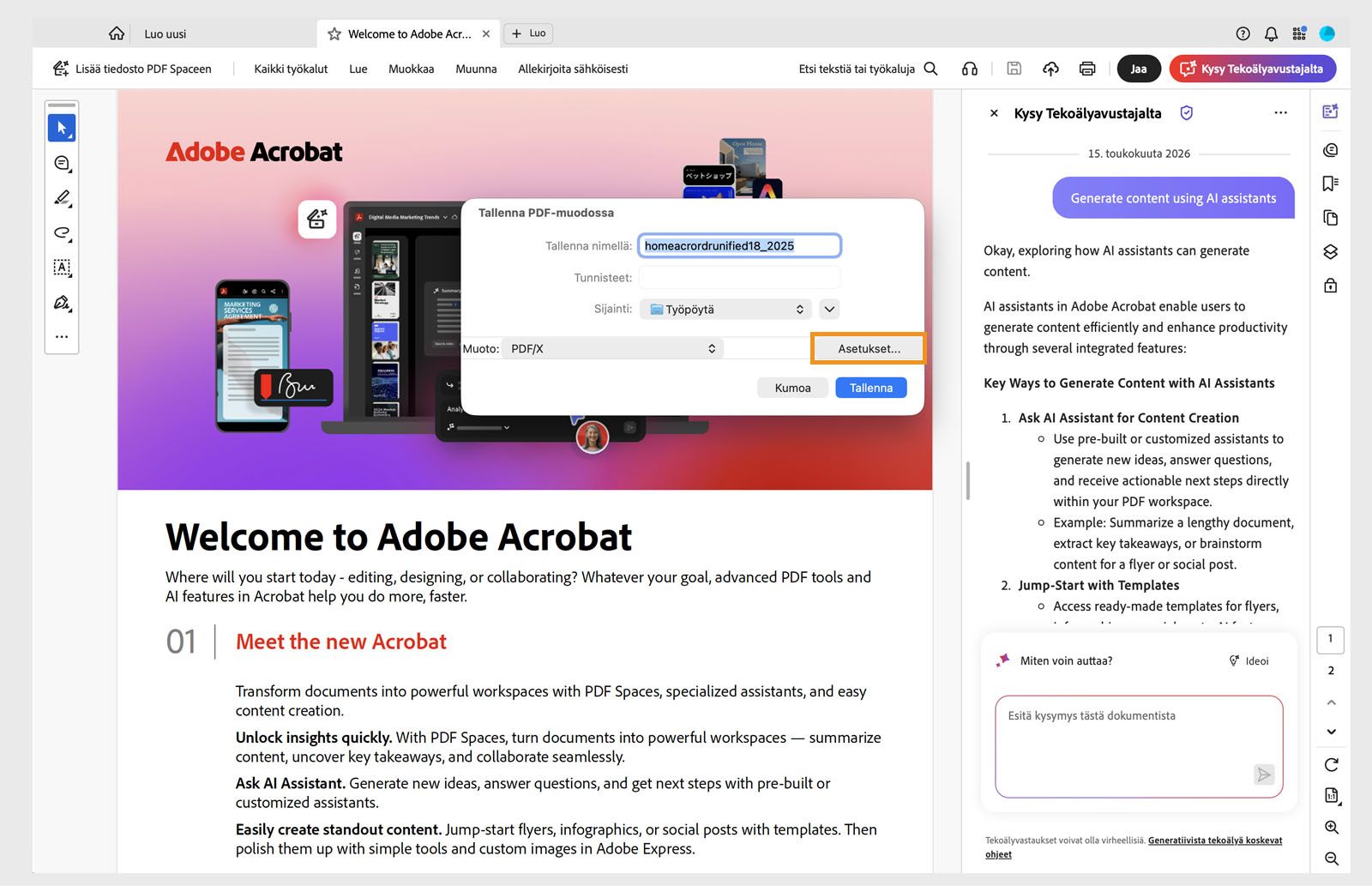
Task: Close the Kysy Tekoälyavustajalta panel
Action: click(x=994, y=113)
